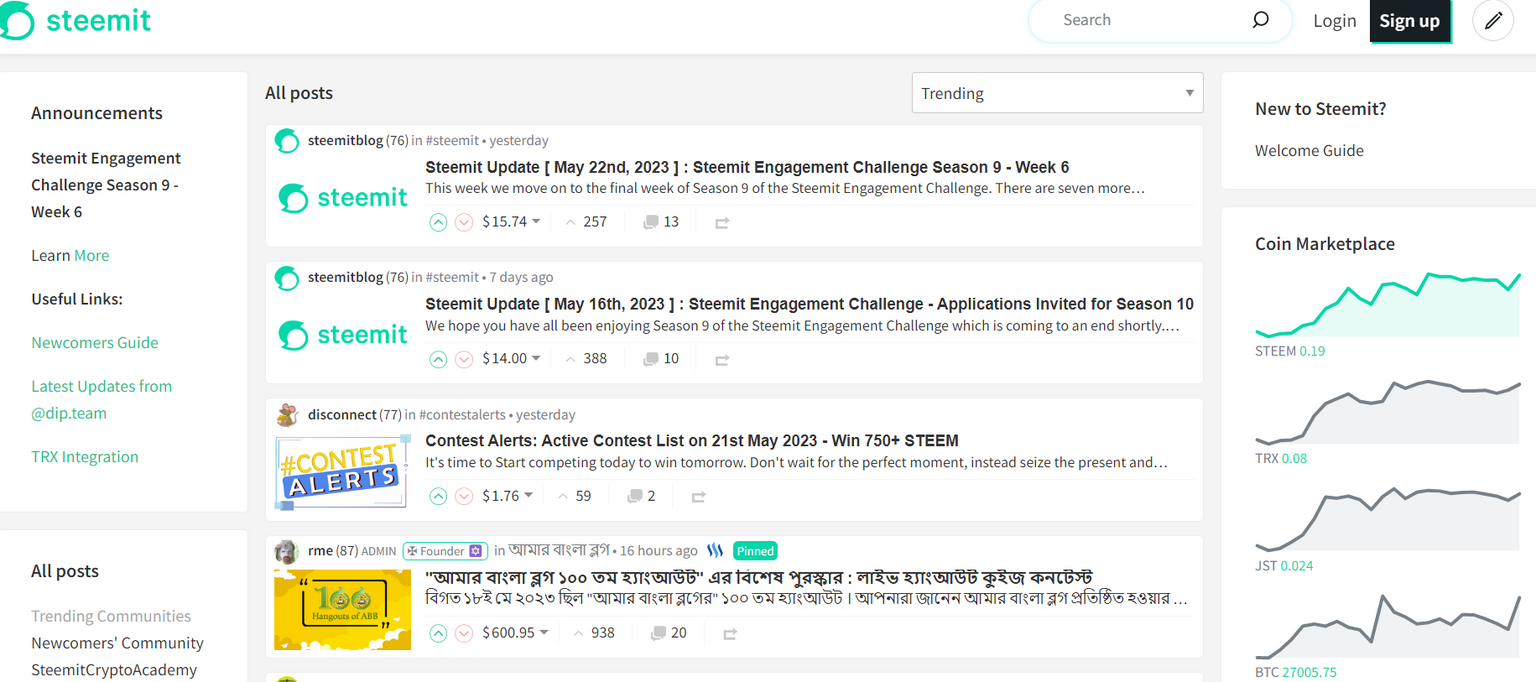This screenshot has width=1536, height=682.
Task: Click the Steemit logo in header
Action: [x=76, y=20]
